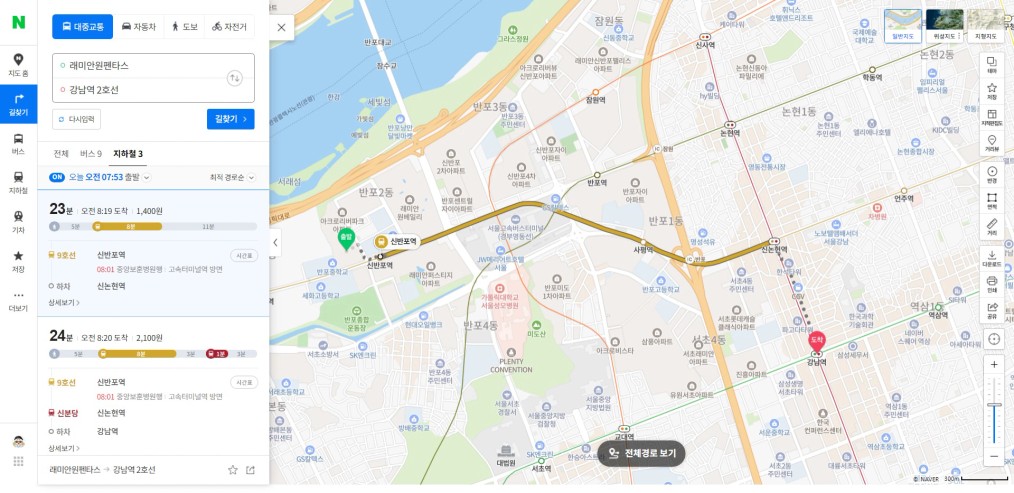Expand the departure time dropdown arrow

tap(147, 177)
